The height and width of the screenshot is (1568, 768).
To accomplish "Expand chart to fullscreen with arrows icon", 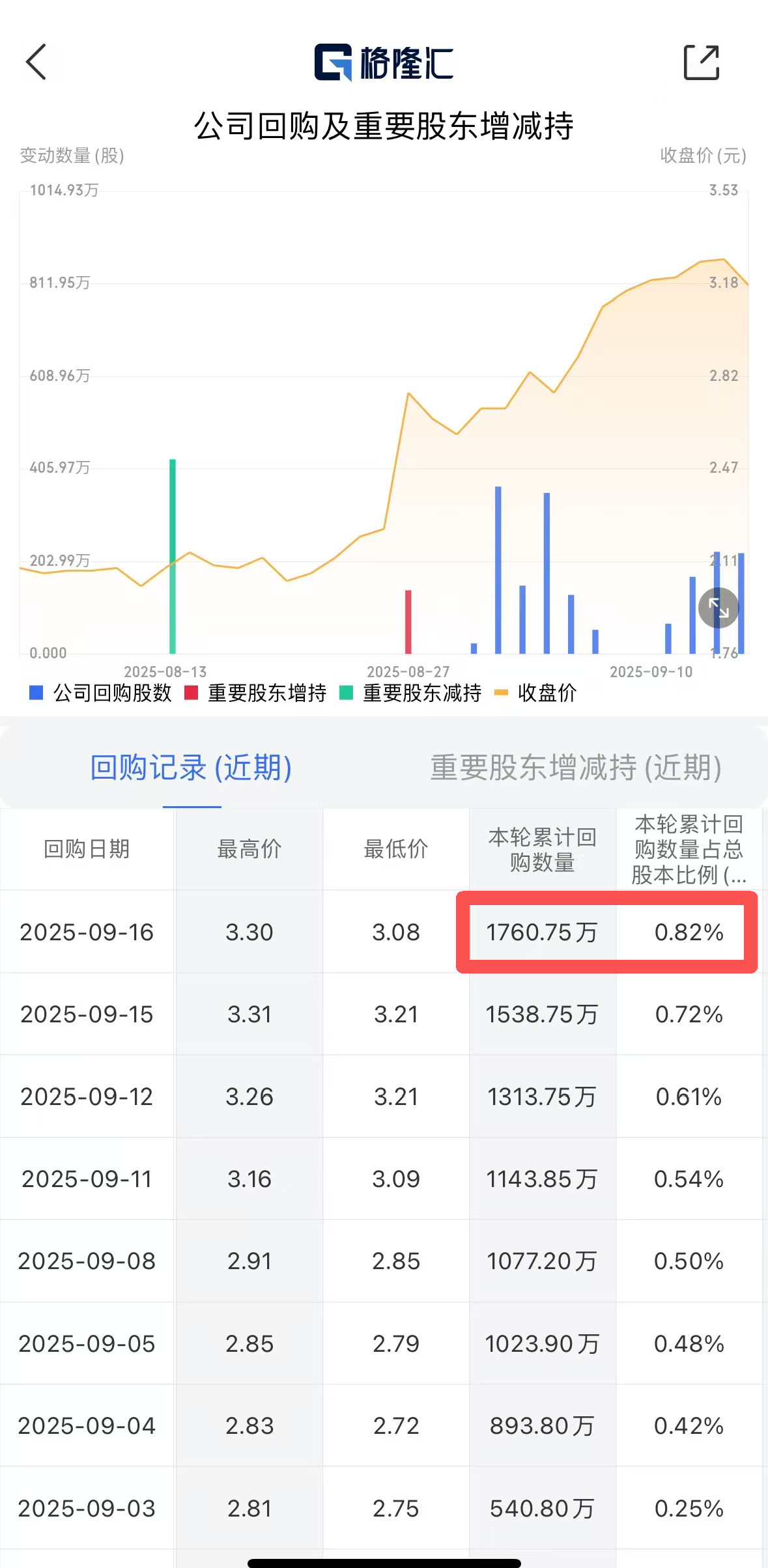I will (718, 608).
